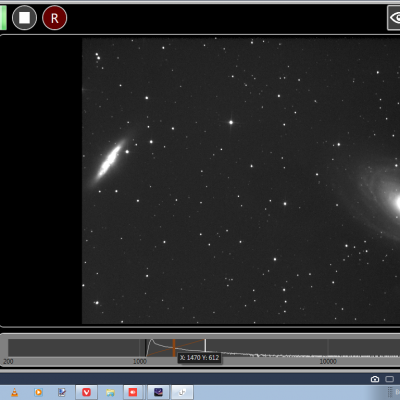Open VLC media player from taskbar
This screenshot has width=400, height=400.
click(x=14, y=392)
